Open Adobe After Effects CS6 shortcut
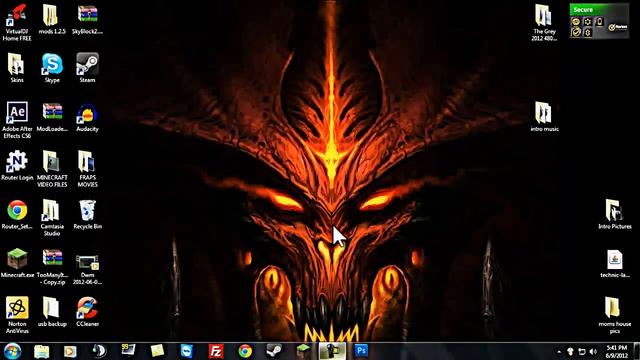Screen dimensions: 640x360 (x=17, y=120)
